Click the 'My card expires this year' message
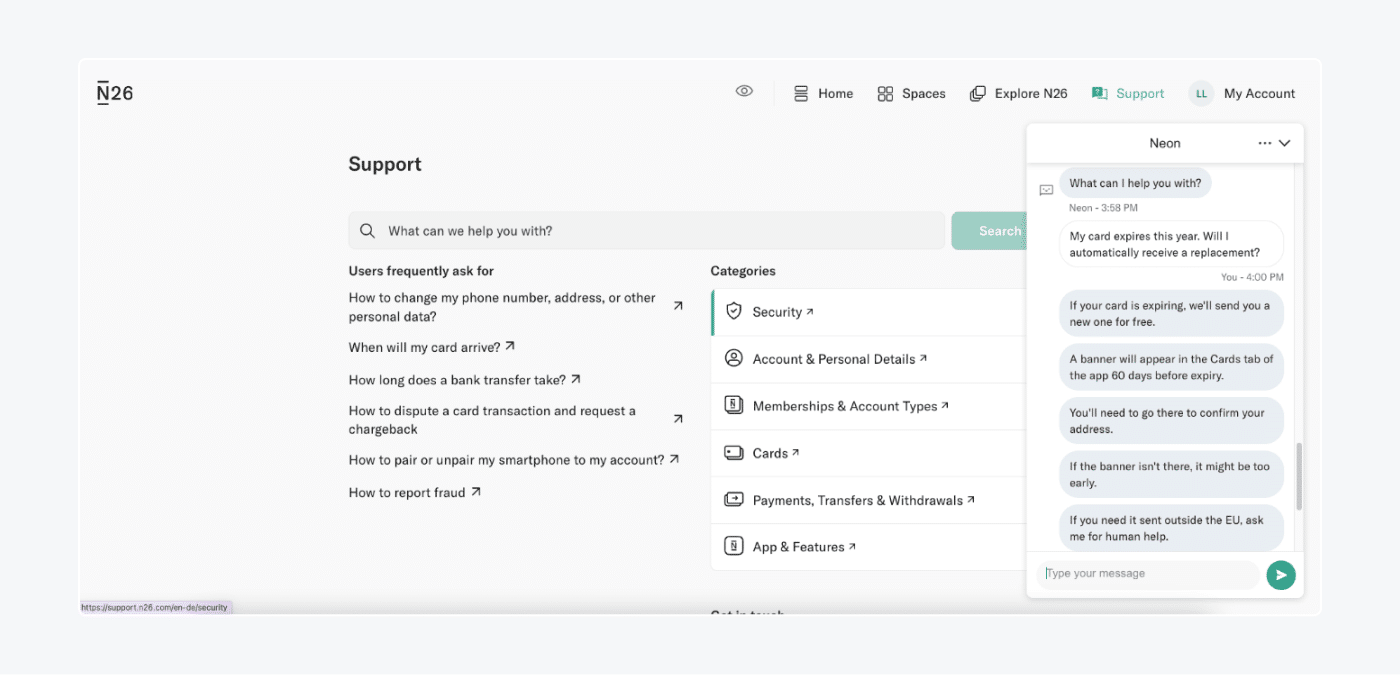The width and height of the screenshot is (1400, 675). [1171, 244]
